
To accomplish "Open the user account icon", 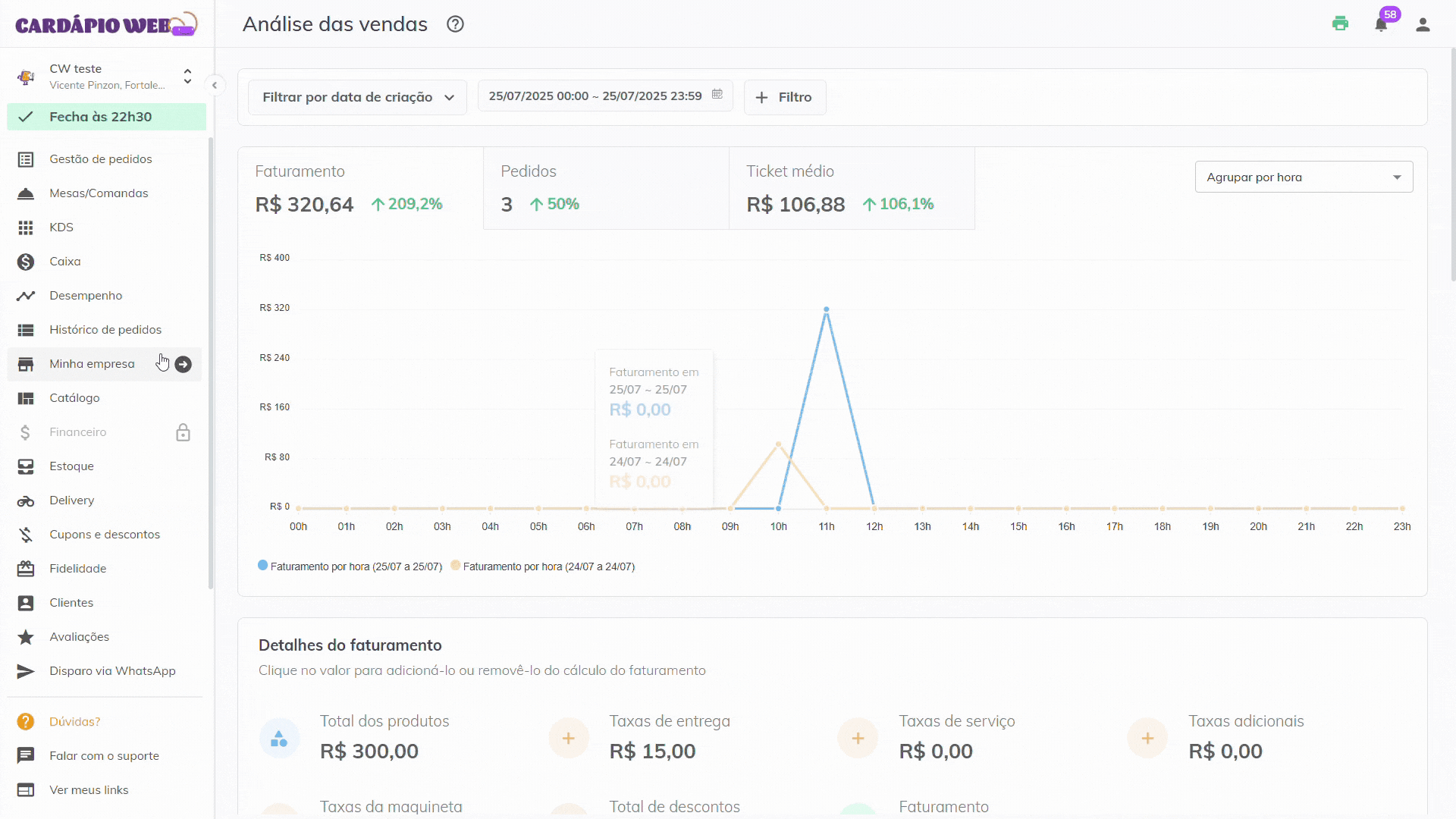I will (1423, 24).
